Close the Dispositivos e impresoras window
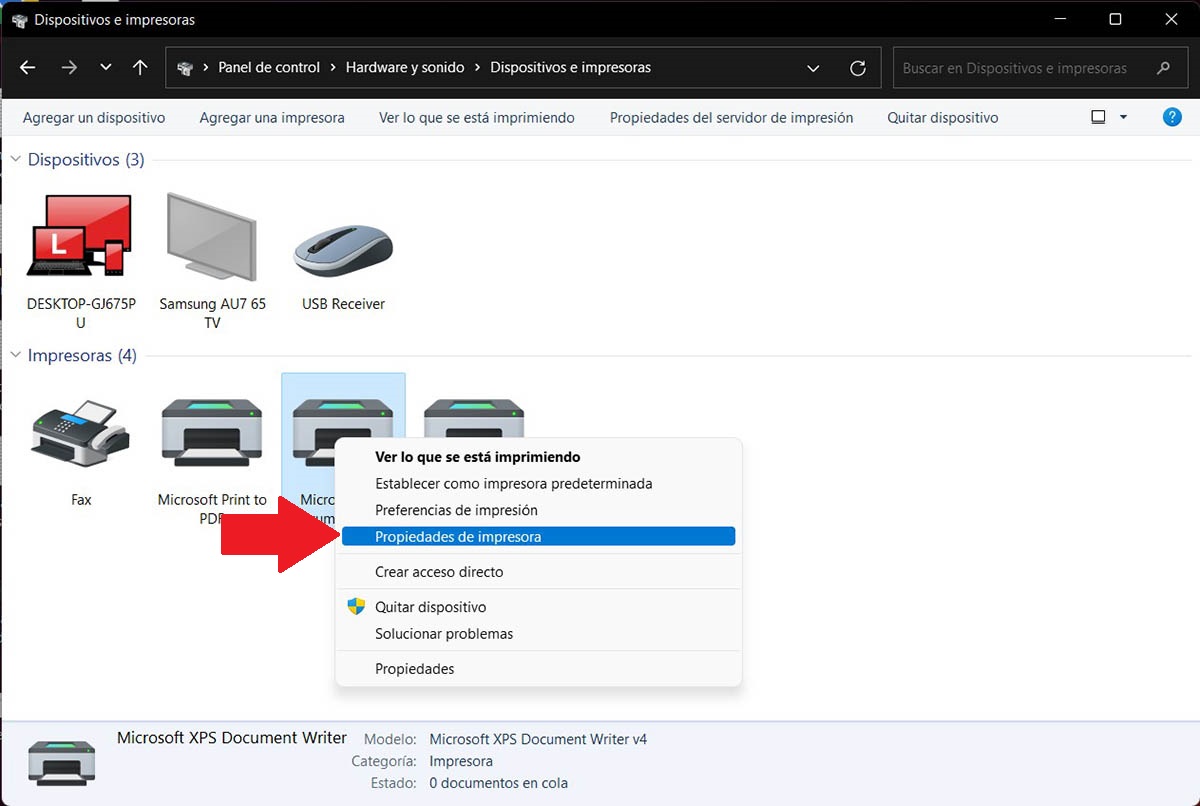Viewport: 1200px width, 806px height. [1172, 19]
